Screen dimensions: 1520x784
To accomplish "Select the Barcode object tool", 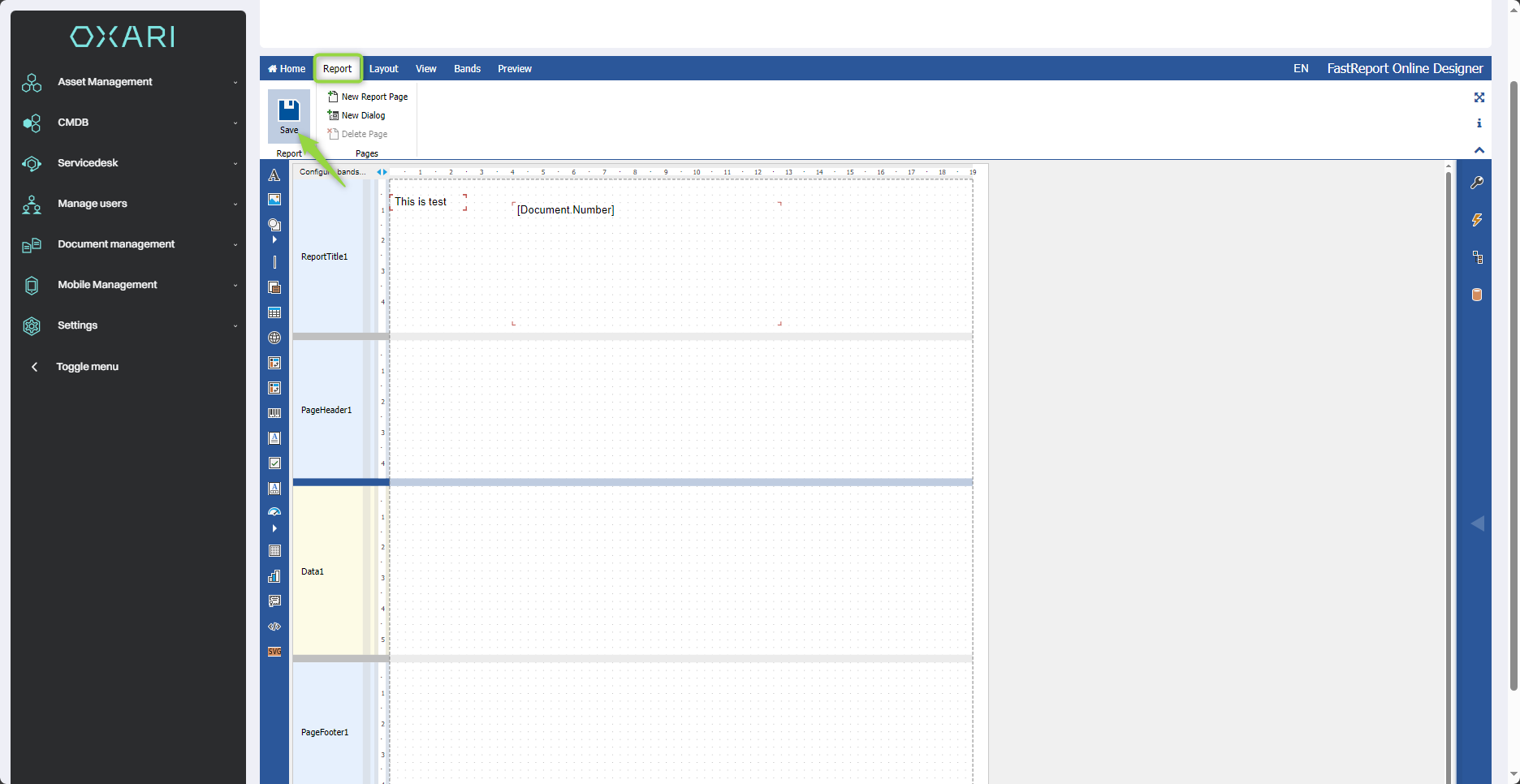I will point(274,413).
